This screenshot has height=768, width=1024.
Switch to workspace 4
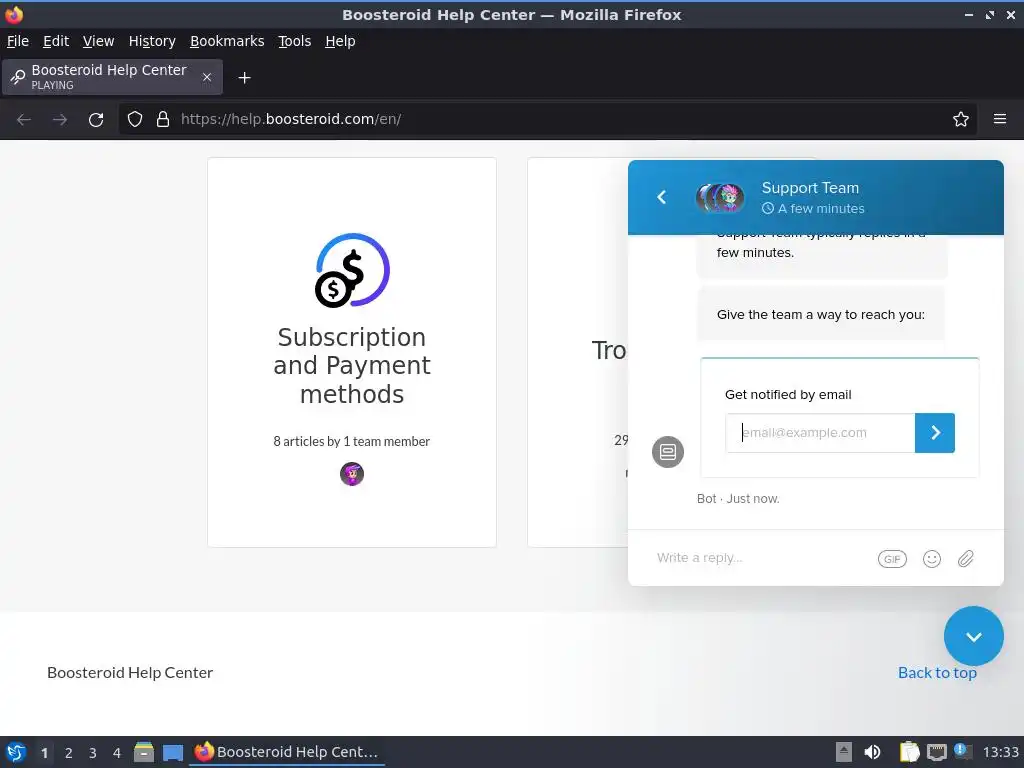coord(117,753)
